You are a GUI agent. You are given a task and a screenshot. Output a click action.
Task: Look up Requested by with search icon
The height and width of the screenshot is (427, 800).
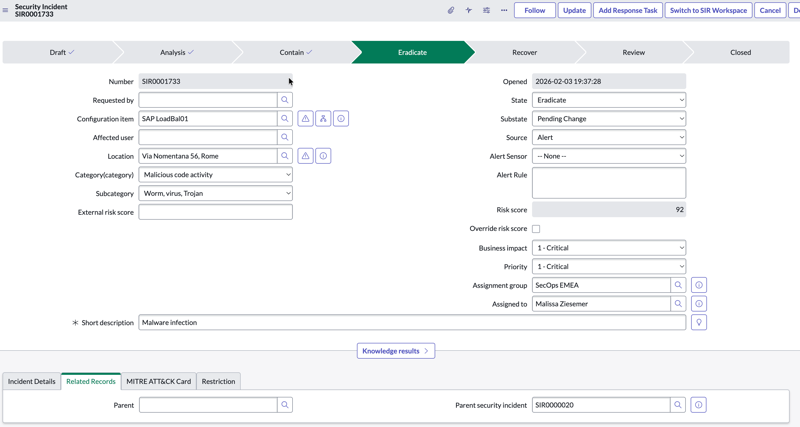point(285,100)
